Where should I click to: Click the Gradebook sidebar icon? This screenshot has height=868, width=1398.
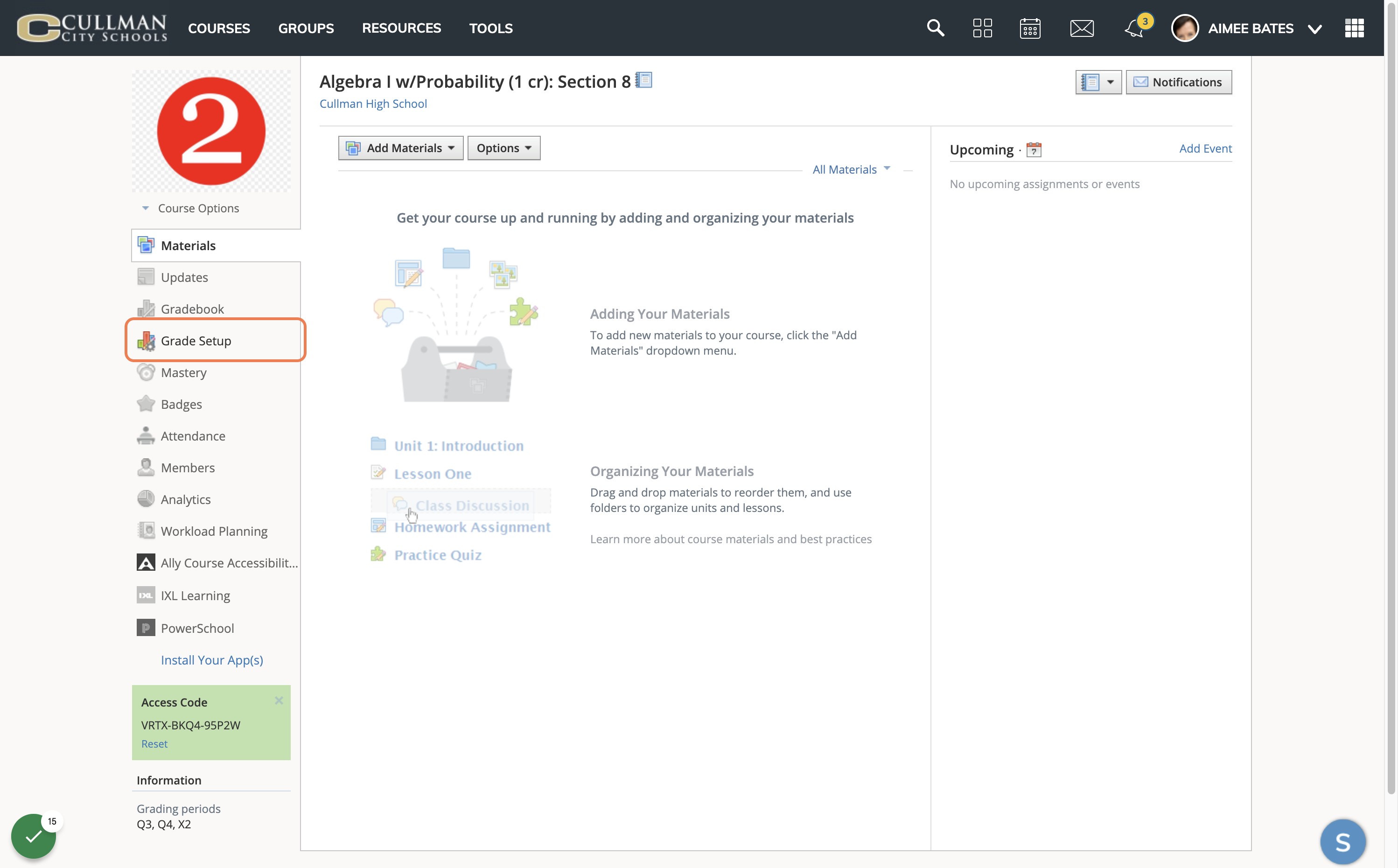coord(146,309)
